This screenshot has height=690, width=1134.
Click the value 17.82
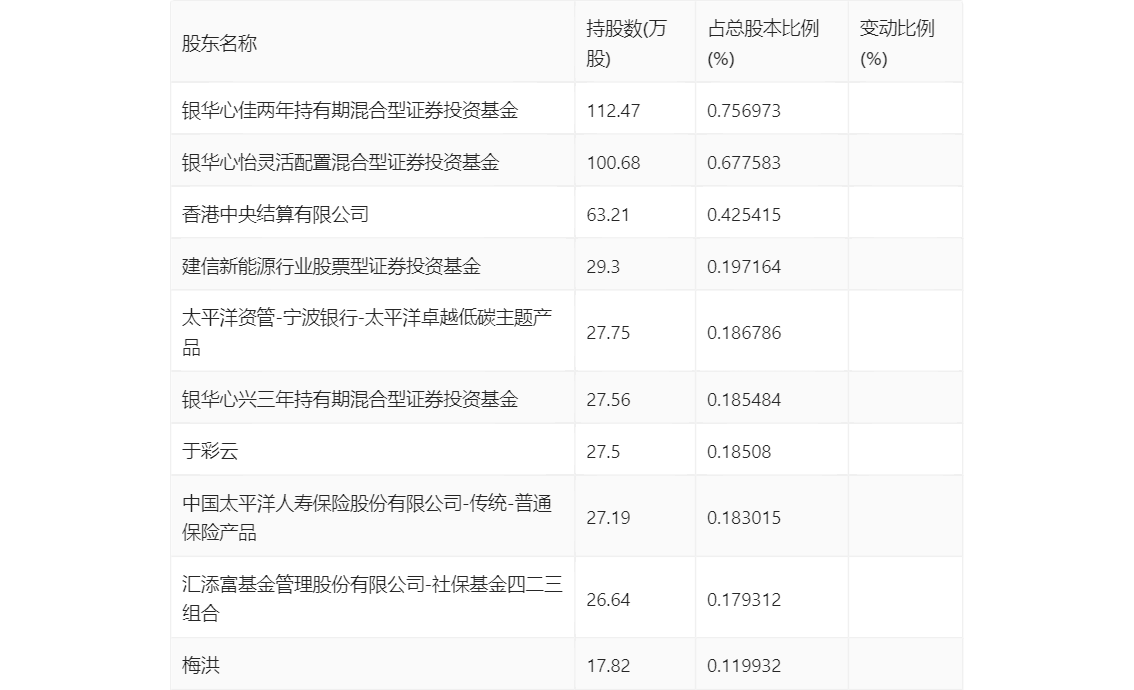point(608,666)
